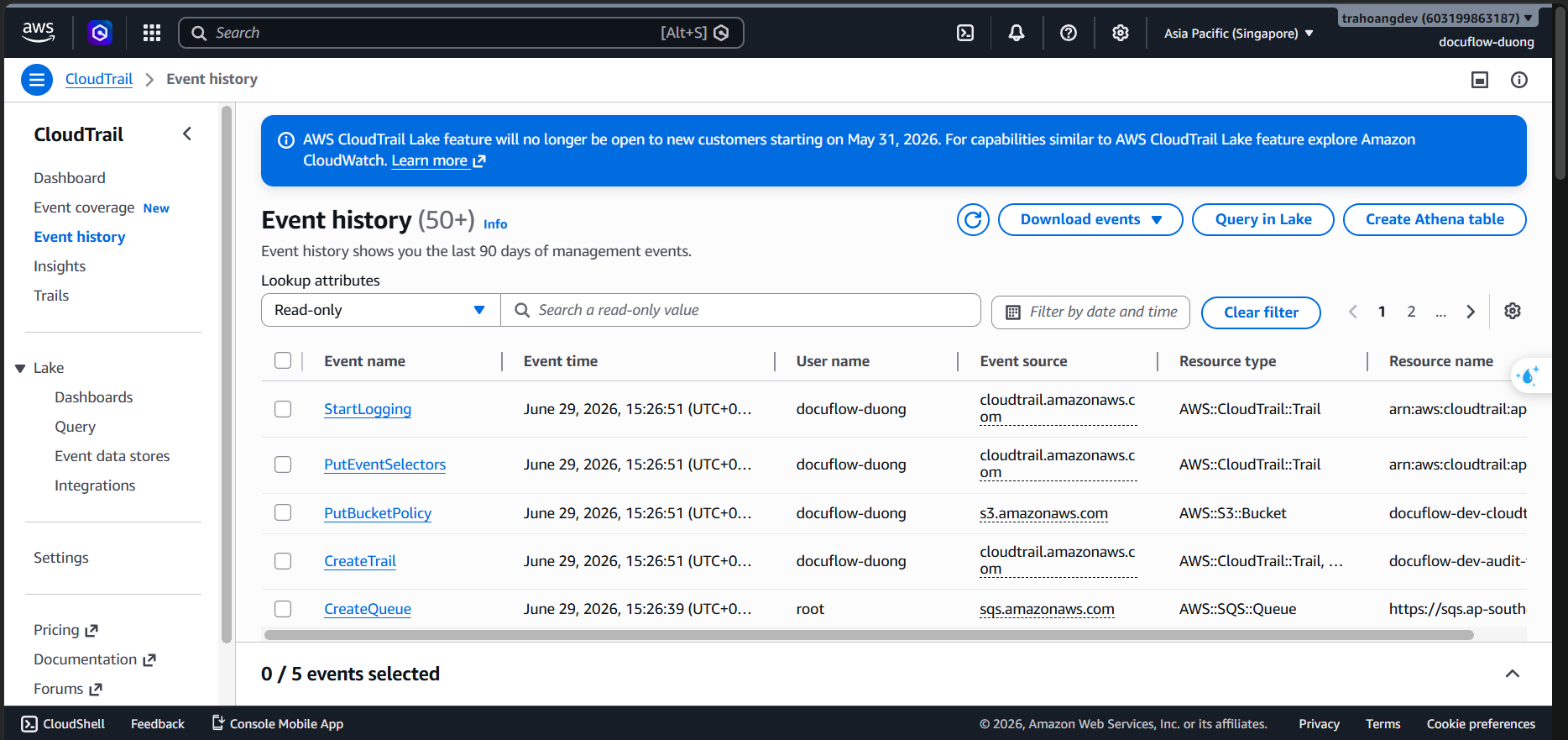The width and height of the screenshot is (1568, 740).
Task: Open the Services grid menu
Action: pos(152,33)
